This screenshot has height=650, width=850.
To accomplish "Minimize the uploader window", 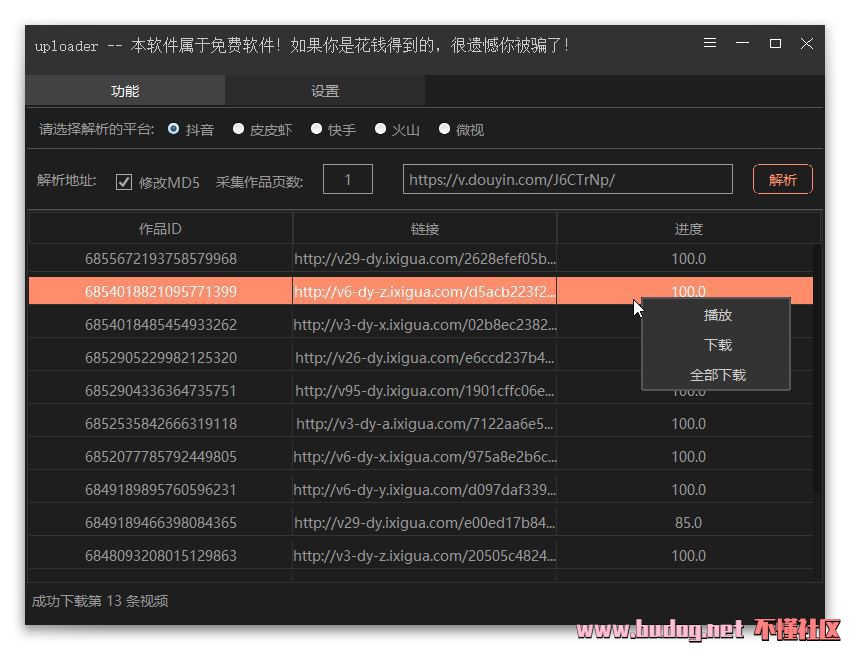I will click(x=742, y=44).
